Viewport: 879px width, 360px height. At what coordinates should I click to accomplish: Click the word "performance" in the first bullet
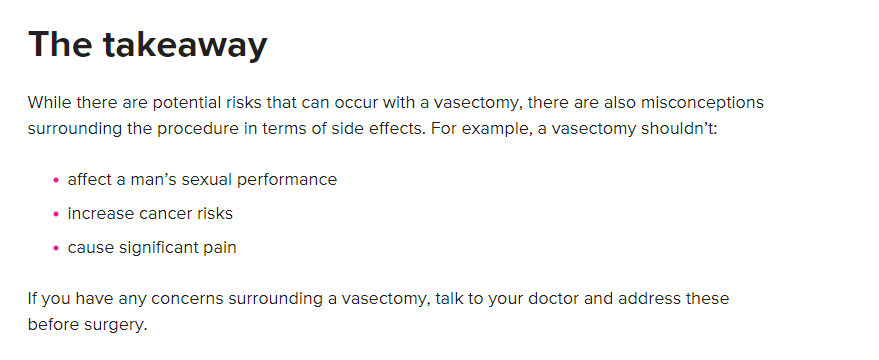287,181
